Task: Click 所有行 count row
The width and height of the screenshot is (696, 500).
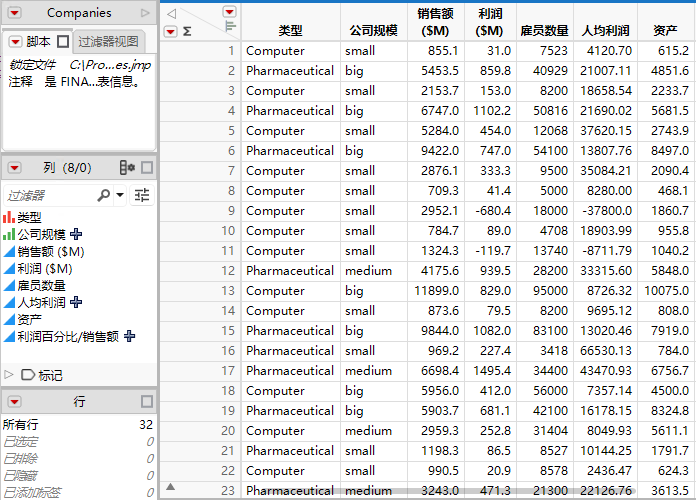Action: (78, 425)
